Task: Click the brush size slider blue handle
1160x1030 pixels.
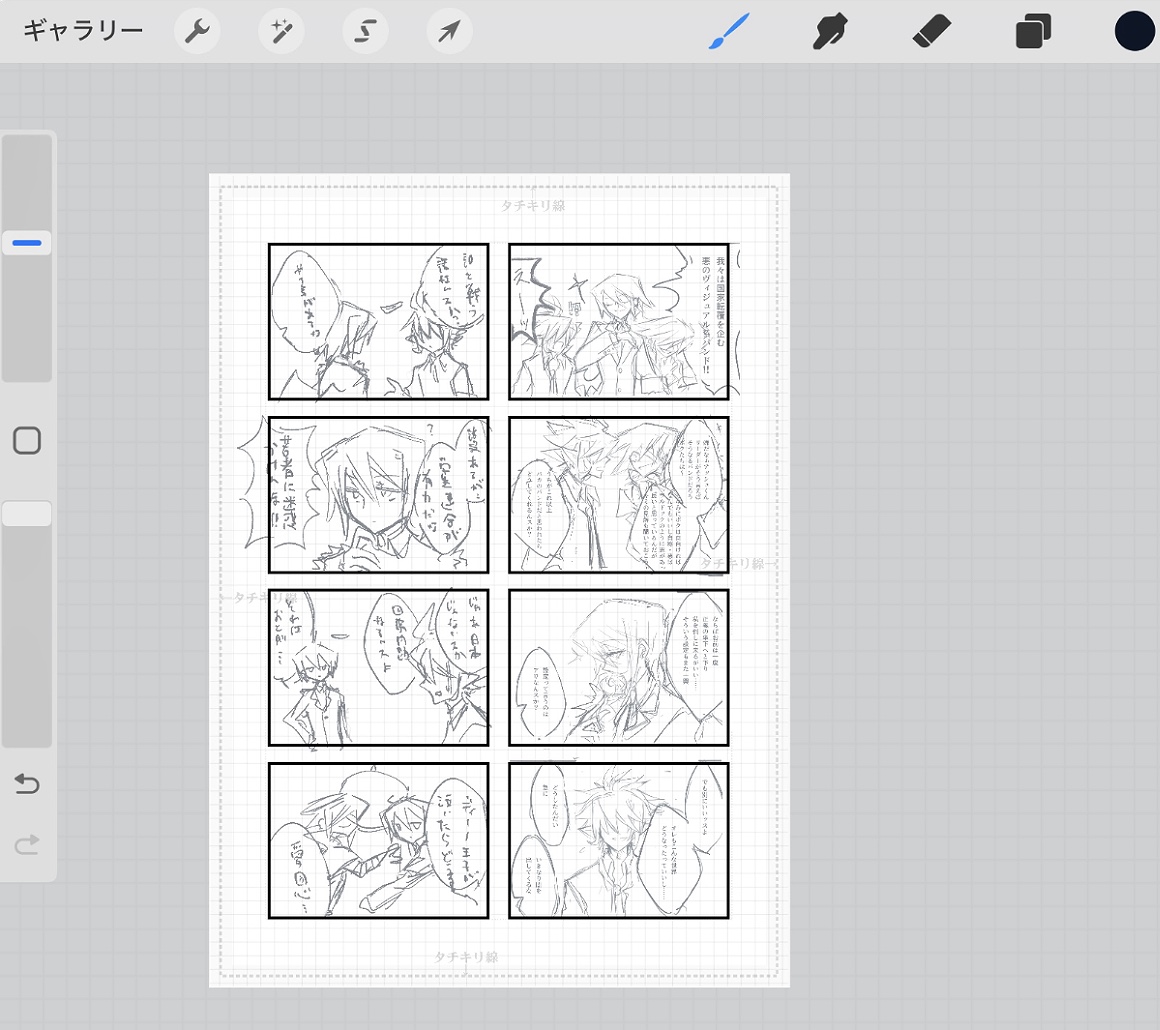Action: point(27,243)
